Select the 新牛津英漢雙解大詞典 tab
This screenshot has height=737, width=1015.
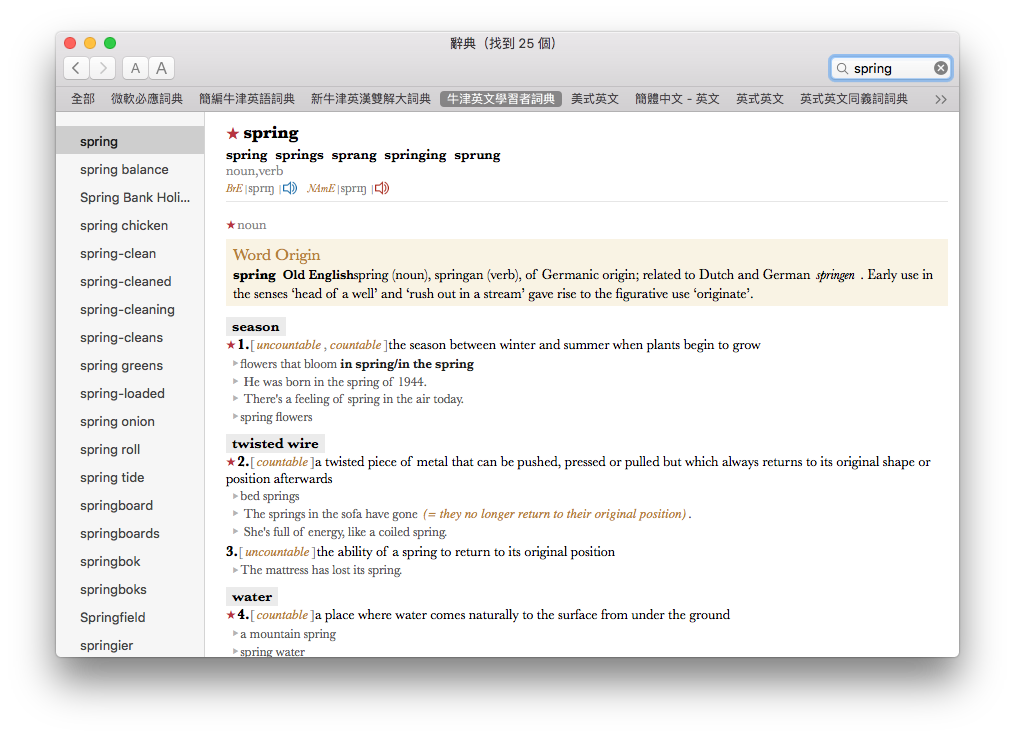[x=370, y=99]
